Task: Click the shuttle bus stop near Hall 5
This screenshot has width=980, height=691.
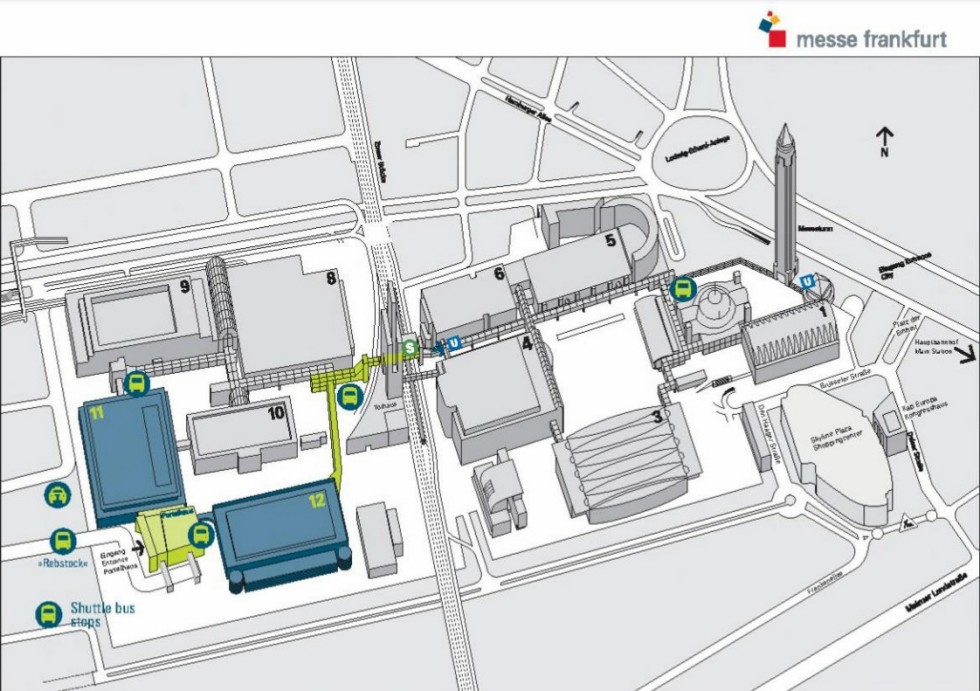Action: pos(682,290)
